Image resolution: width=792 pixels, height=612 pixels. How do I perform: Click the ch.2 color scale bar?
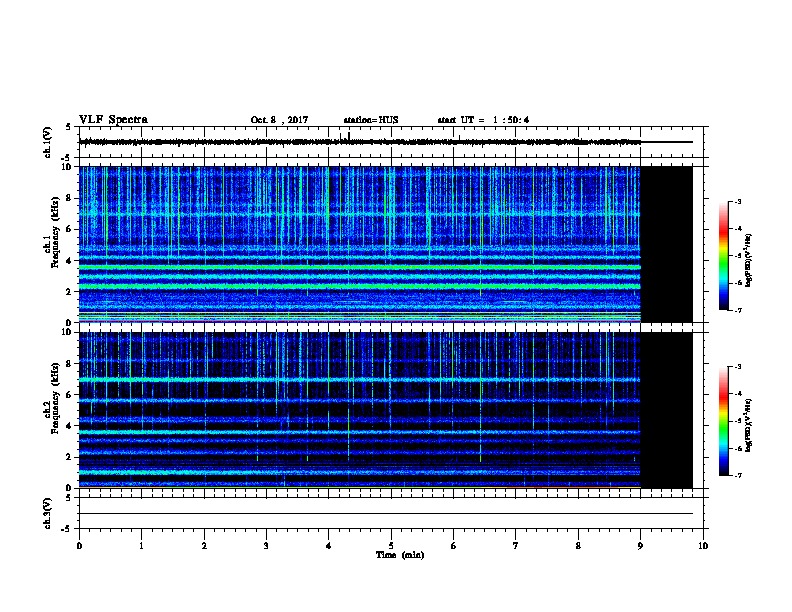click(x=723, y=421)
